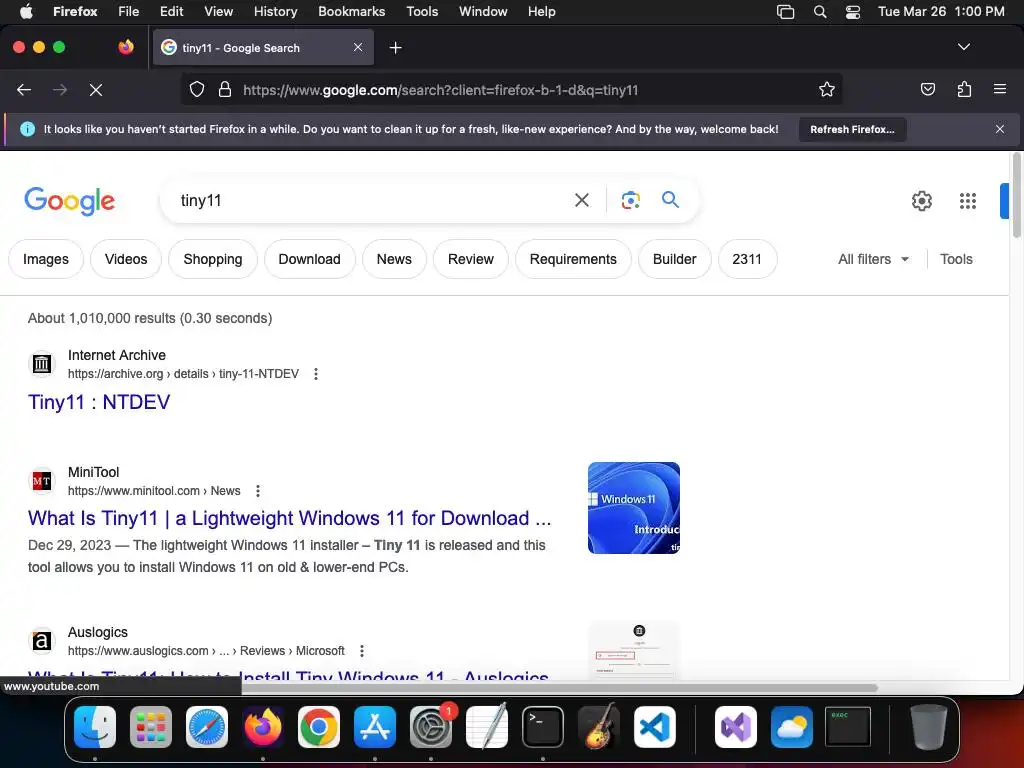Image resolution: width=1024 pixels, height=768 pixels.
Task: Open Spotlight search in menu bar
Action: [x=820, y=11]
